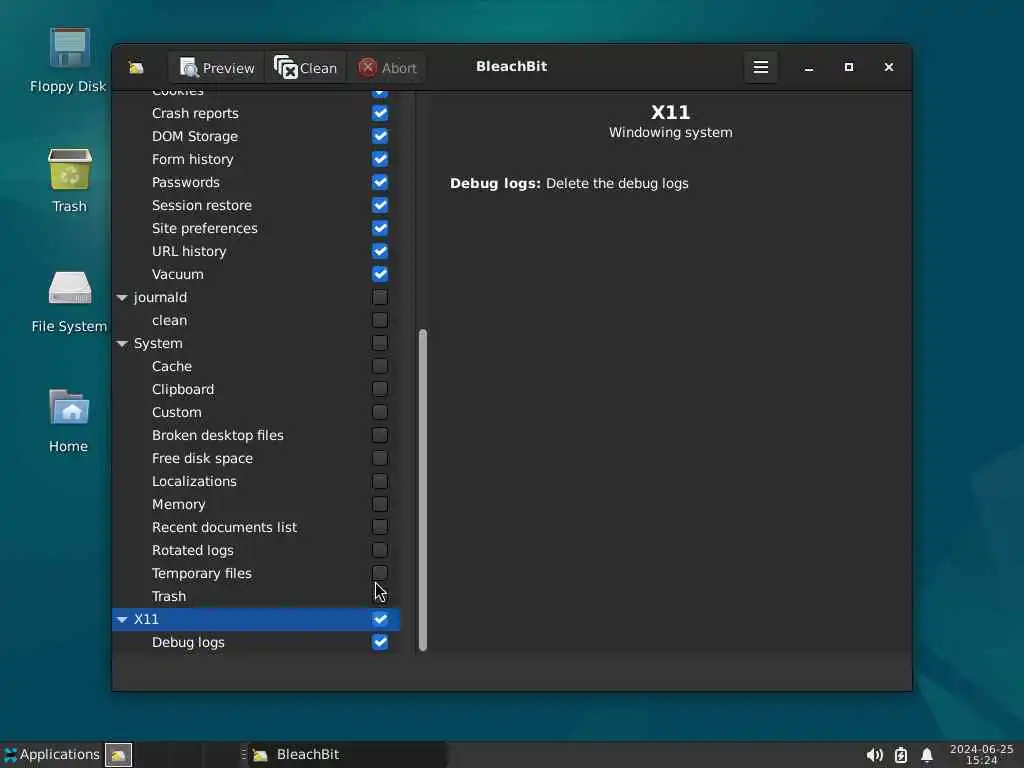Click the BleachBit app icon in header bar
Viewport: 1024px width, 768px height.
(136, 67)
